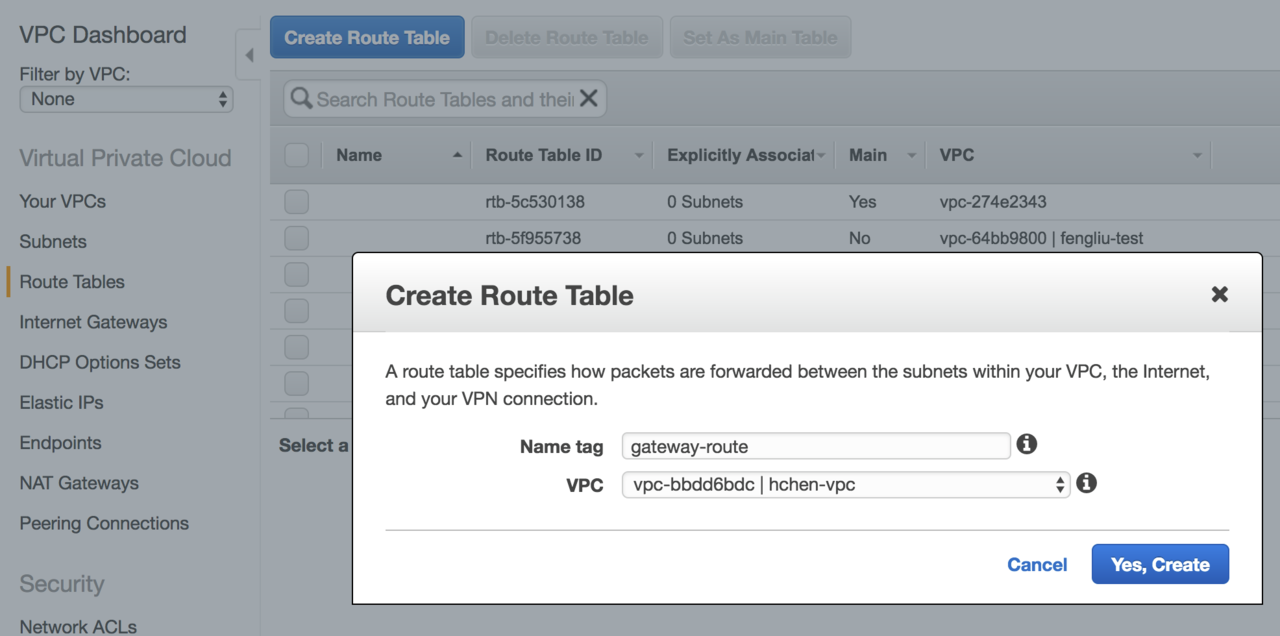This screenshot has height=636, width=1280.
Task: Check the box for rtb-5f955738 row
Action: point(297,238)
